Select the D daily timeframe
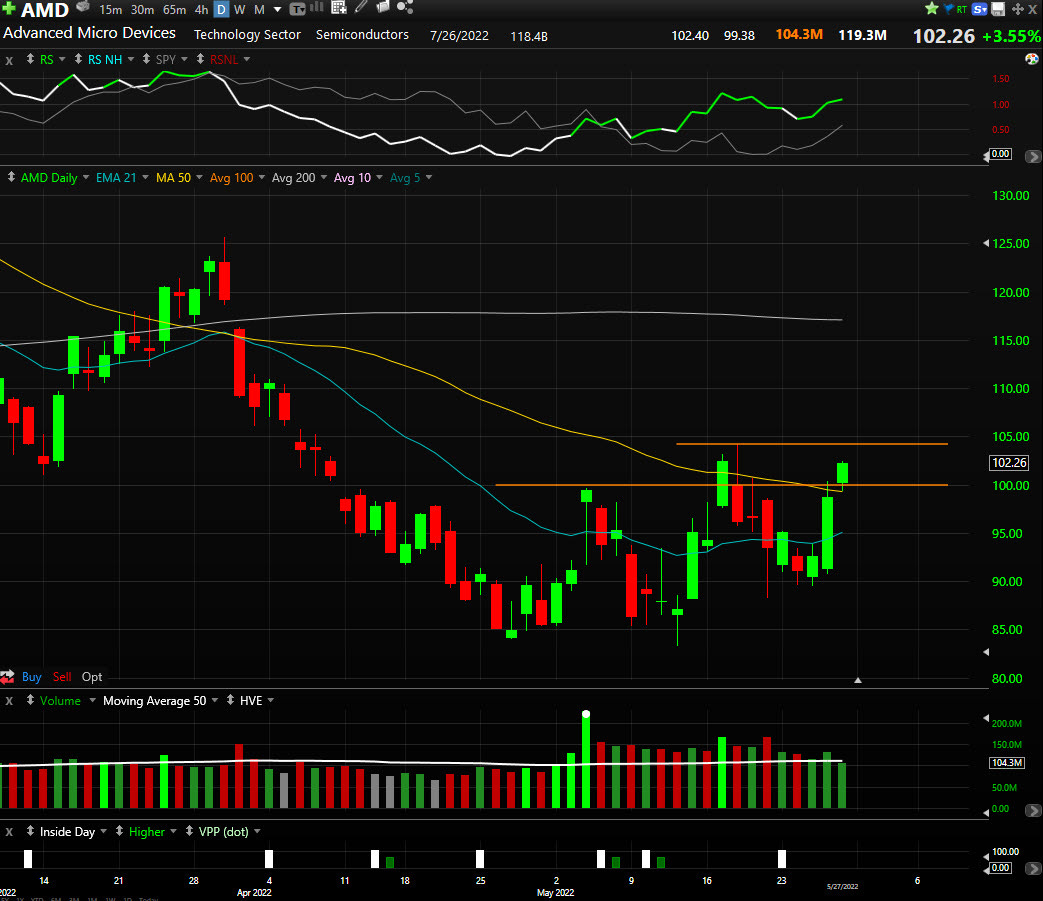Viewport: 1043px width, 901px height. click(222, 10)
